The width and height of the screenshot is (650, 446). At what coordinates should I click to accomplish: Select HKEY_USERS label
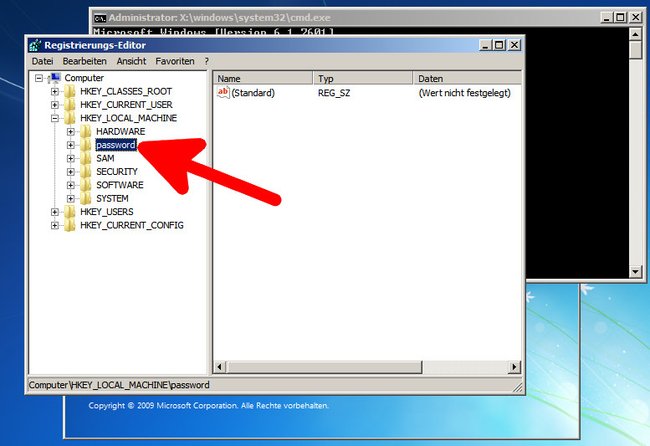click(107, 212)
